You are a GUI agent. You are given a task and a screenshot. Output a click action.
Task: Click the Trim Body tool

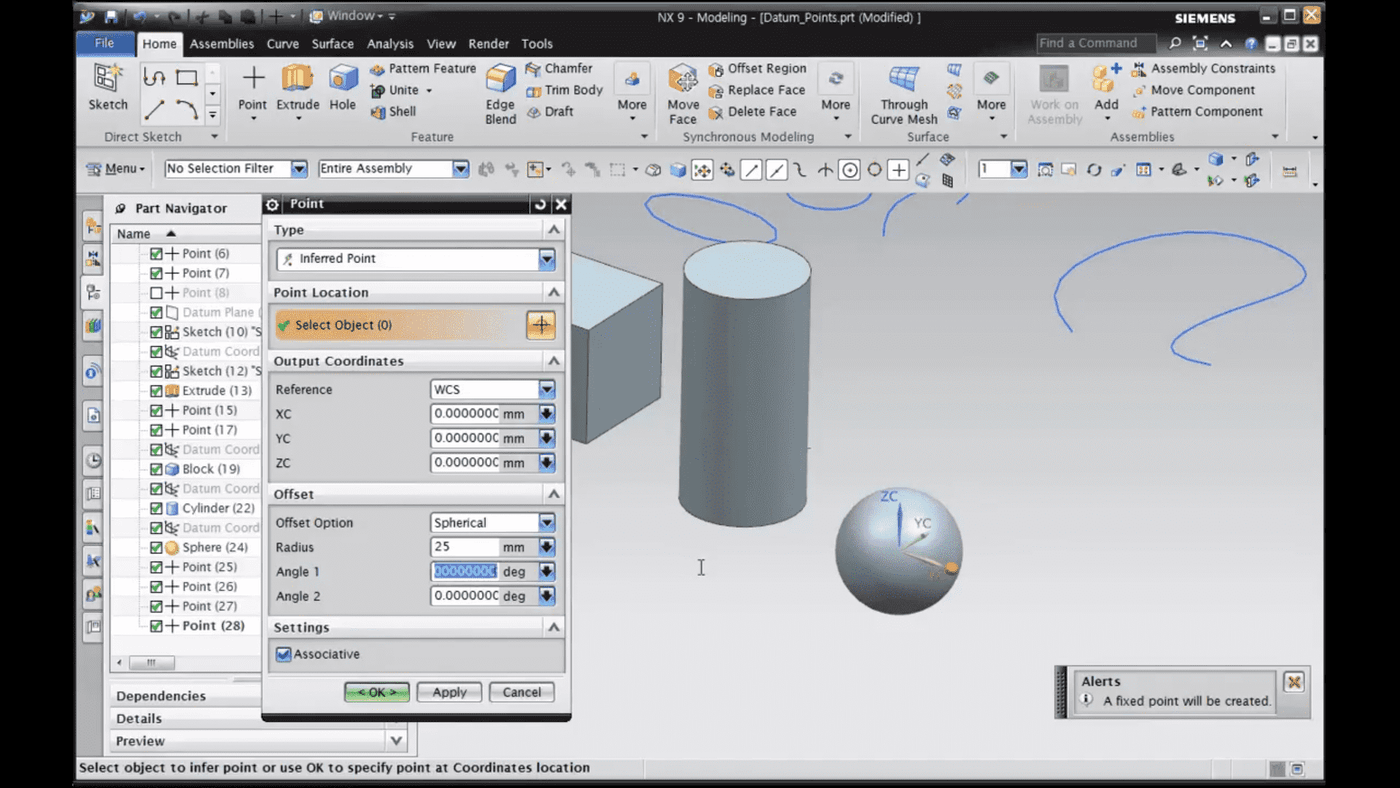coord(564,90)
